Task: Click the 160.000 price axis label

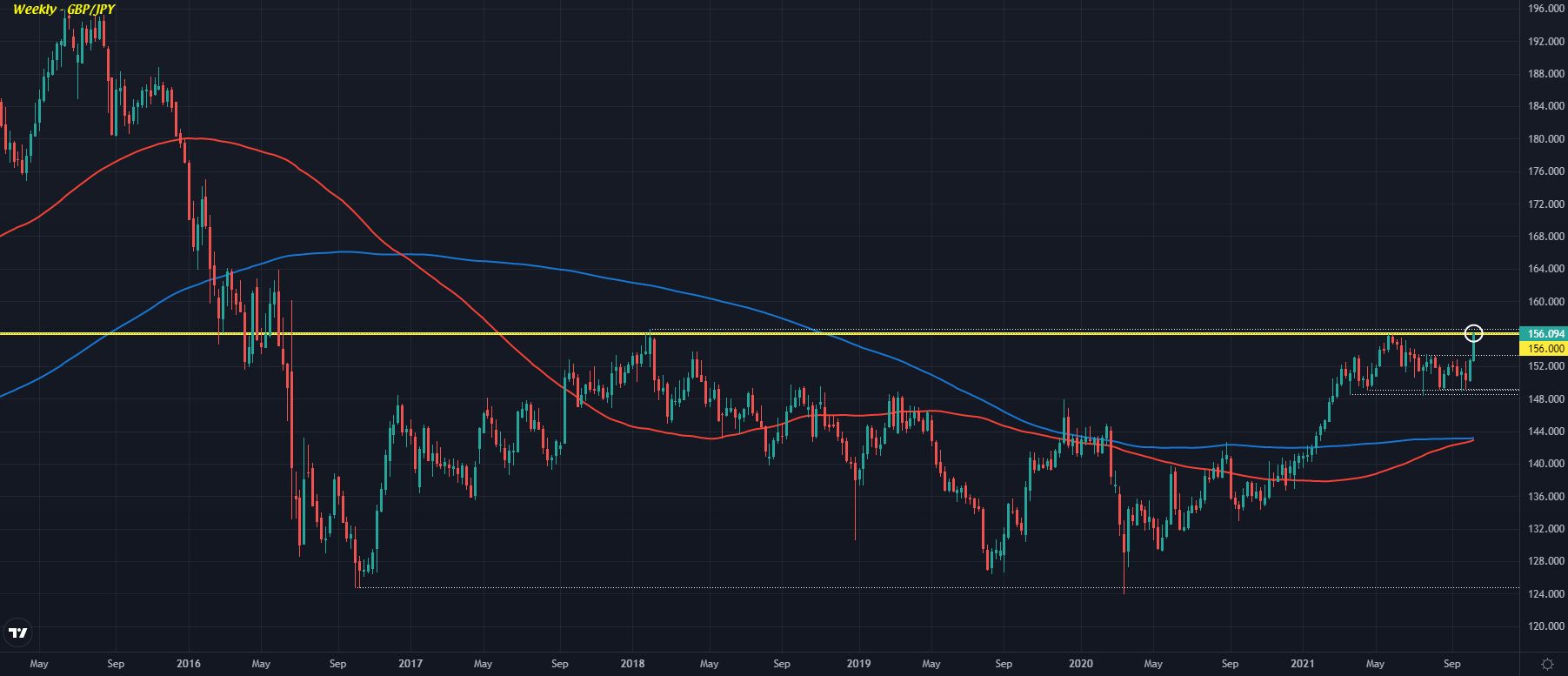Action: (x=1546, y=302)
